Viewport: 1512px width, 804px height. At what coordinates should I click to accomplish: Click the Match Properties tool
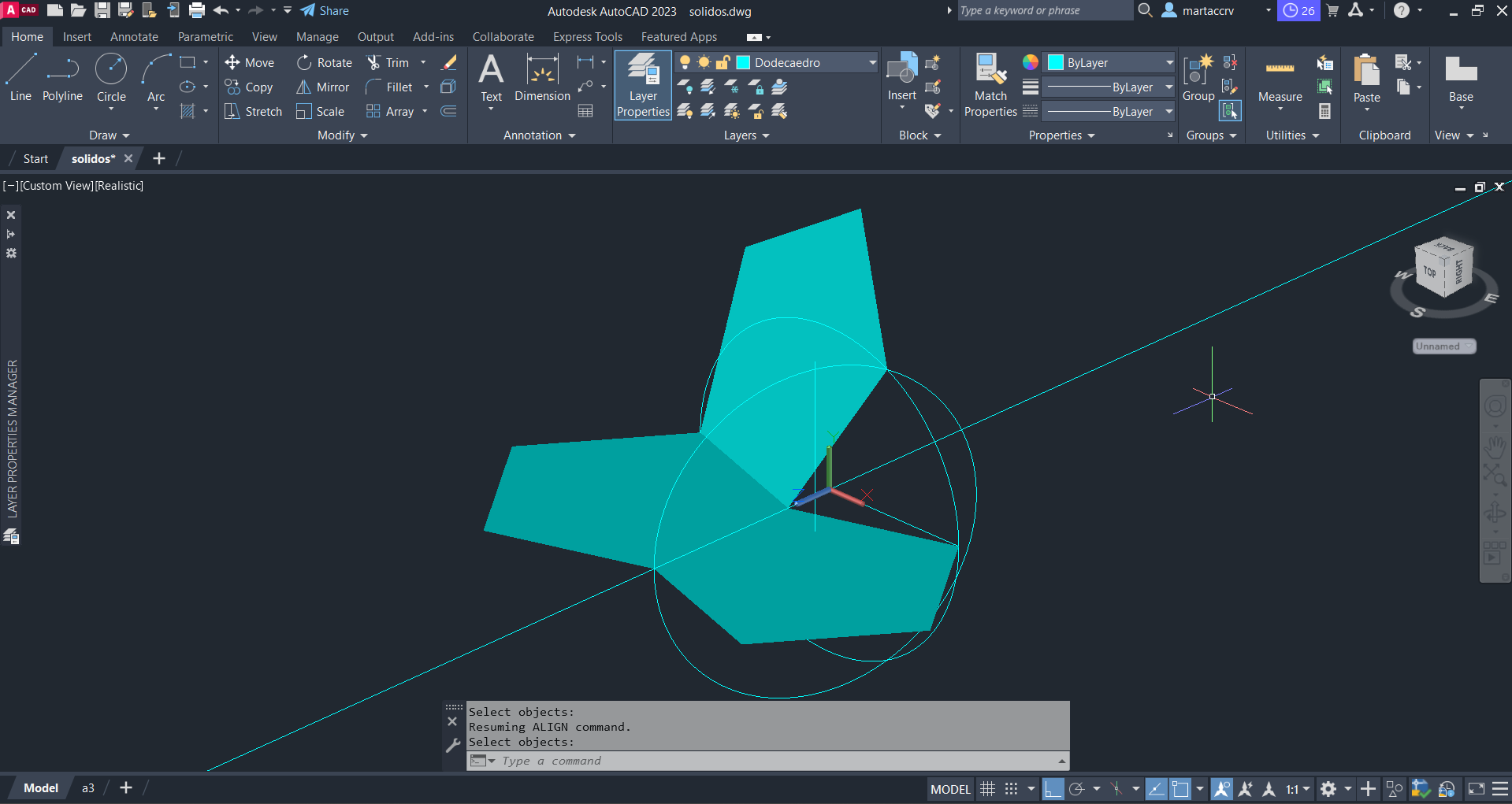(990, 85)
